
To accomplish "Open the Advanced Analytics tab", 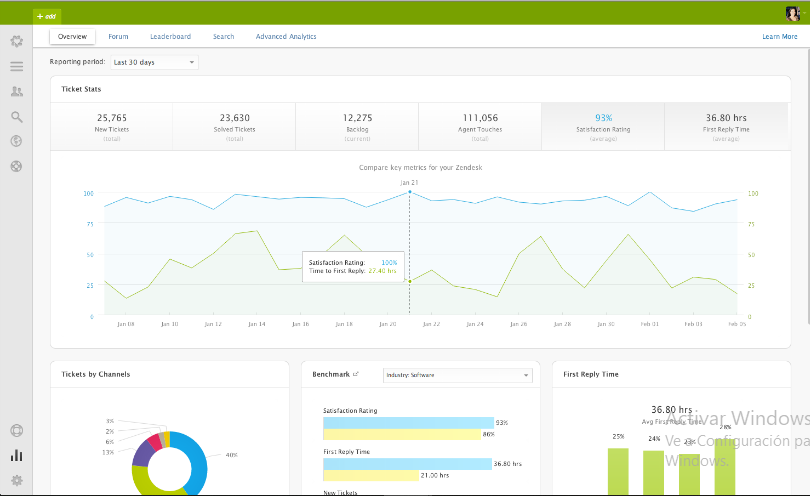I will pyautogui.click(x=286, y=37).
